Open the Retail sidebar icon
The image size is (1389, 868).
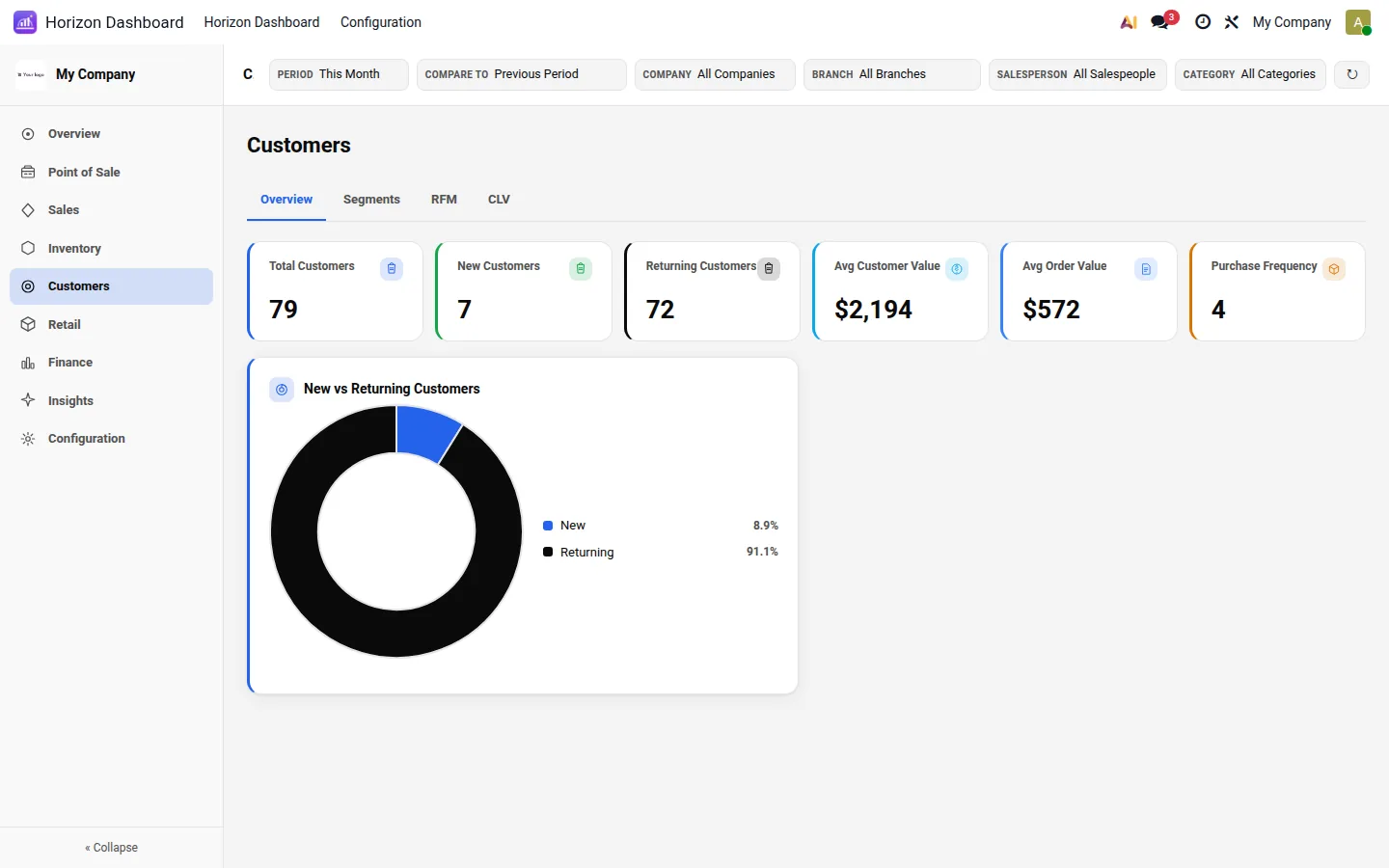[x=28, y=324]
